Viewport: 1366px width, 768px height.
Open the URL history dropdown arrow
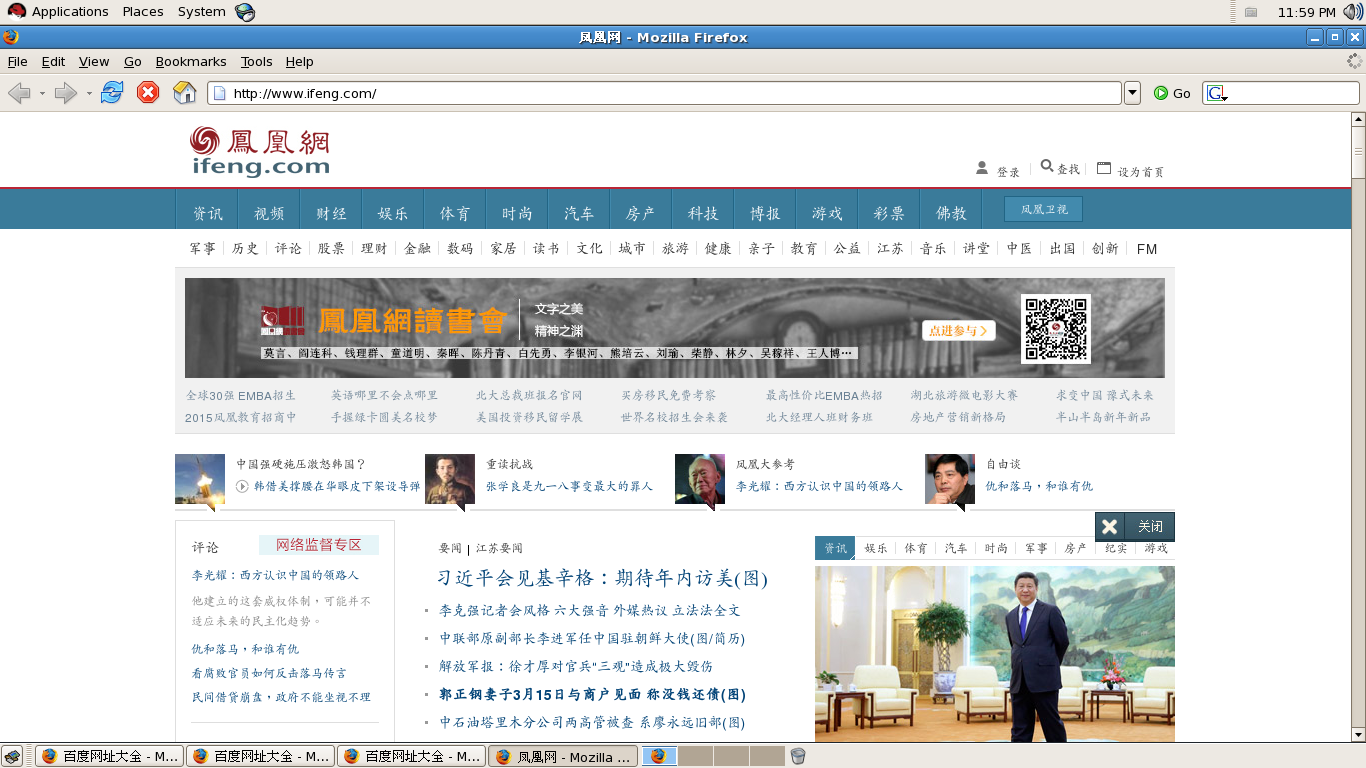(x=1132, y=93)
